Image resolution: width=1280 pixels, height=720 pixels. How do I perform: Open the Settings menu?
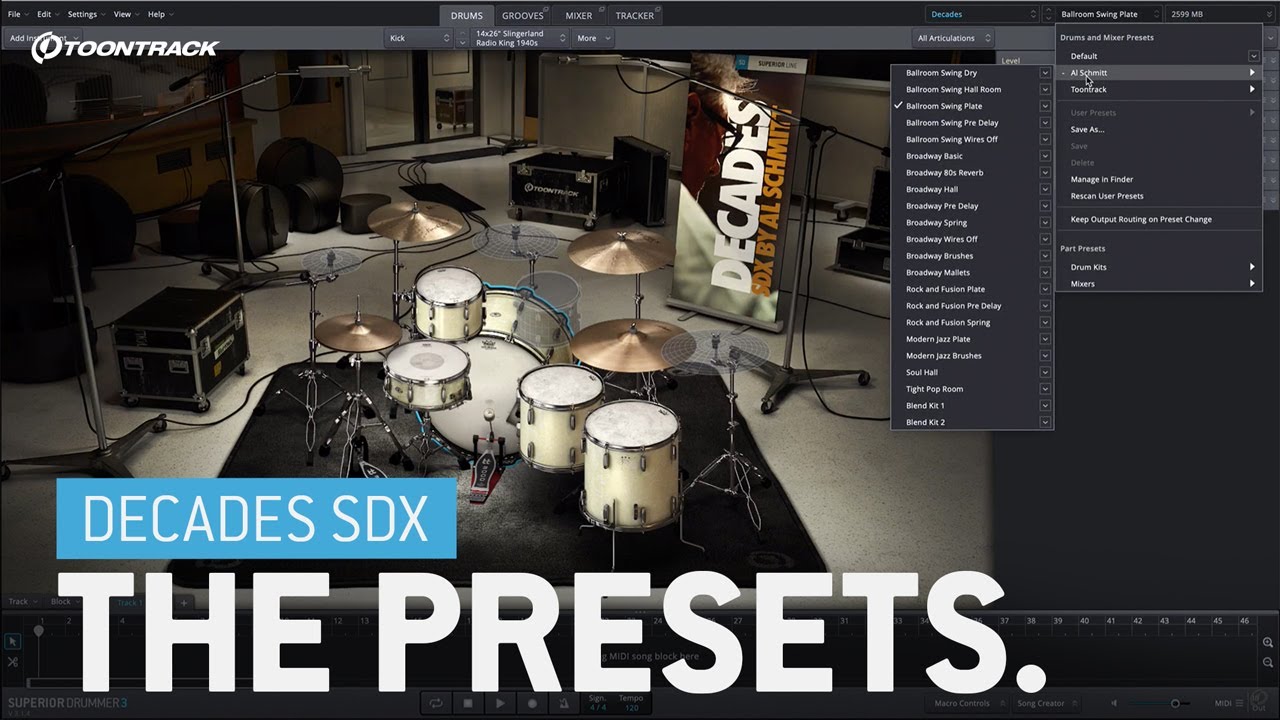[x=86, y=14]
